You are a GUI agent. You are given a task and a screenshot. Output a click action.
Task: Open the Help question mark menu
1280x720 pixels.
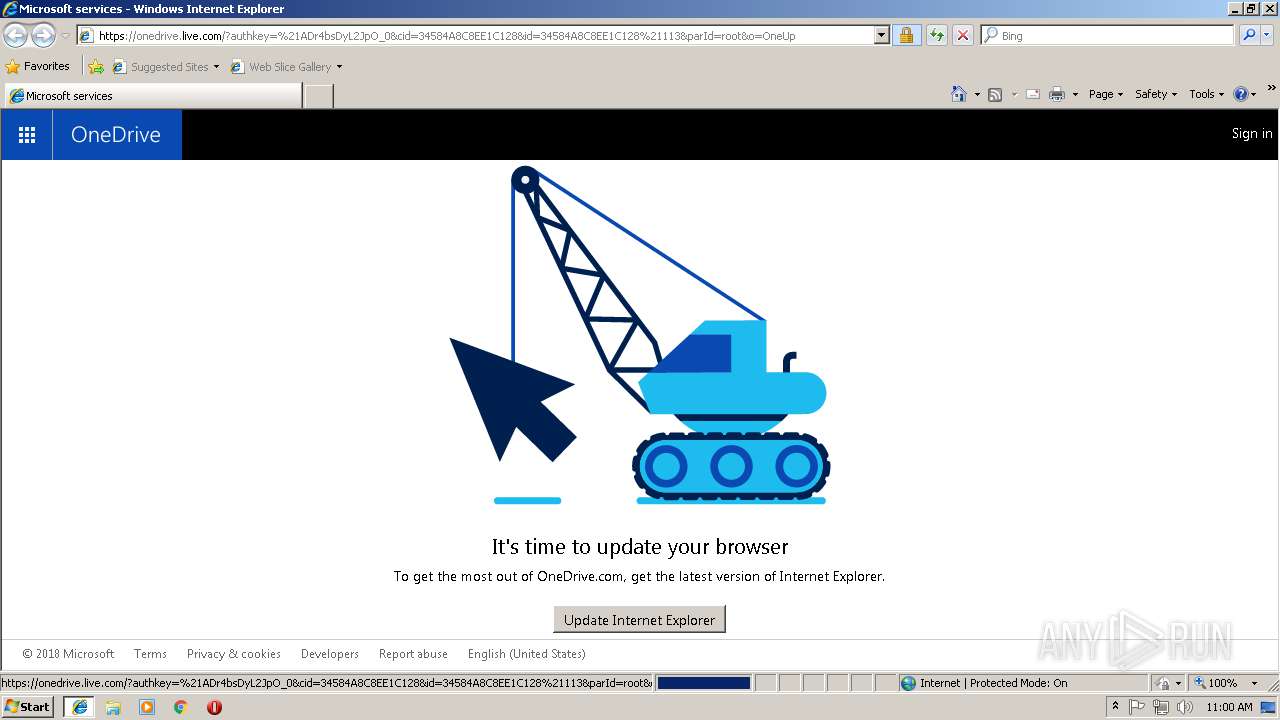tap(1245, 94)
